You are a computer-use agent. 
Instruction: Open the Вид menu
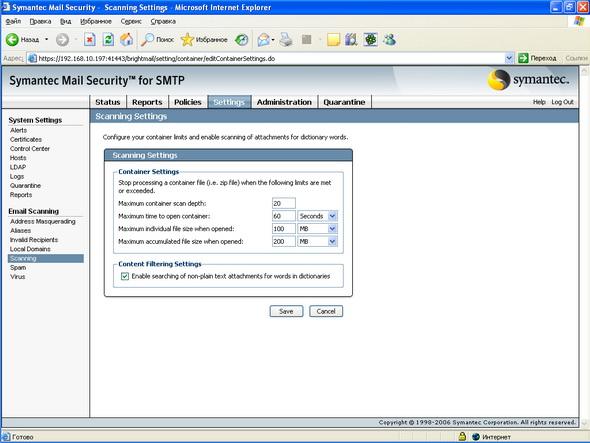pos(65,21)
